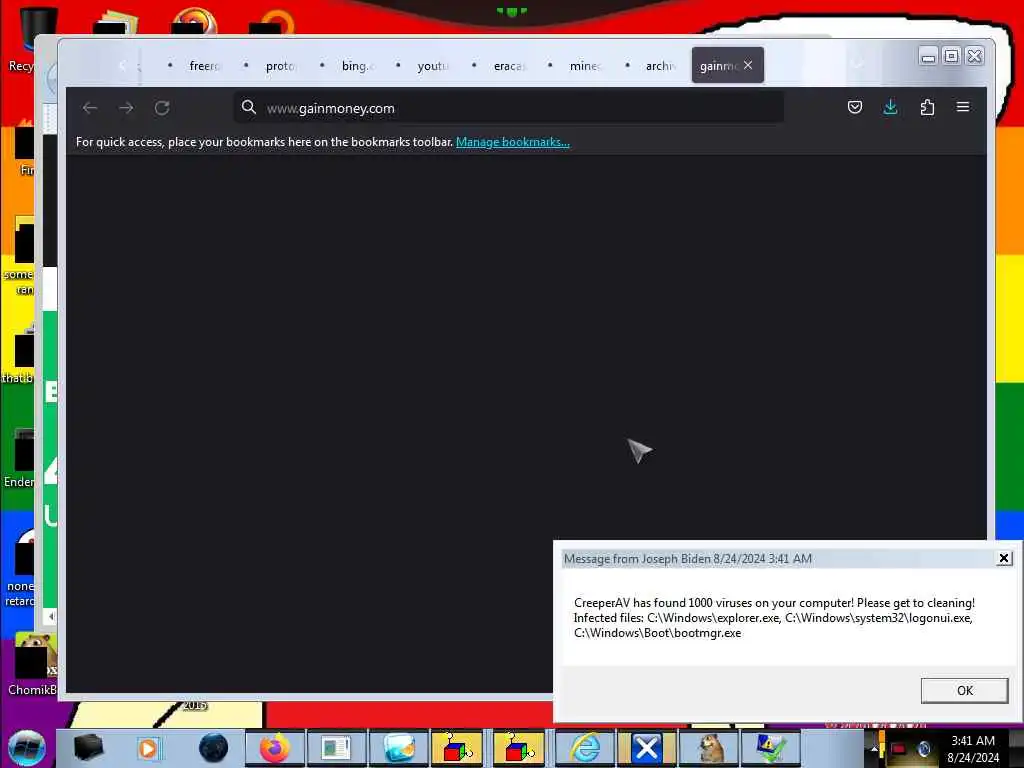Open the checkmark monitor taskbar icon
Image resolution: width=1024 pixels, height=768 pixels.
click(771, 748)
